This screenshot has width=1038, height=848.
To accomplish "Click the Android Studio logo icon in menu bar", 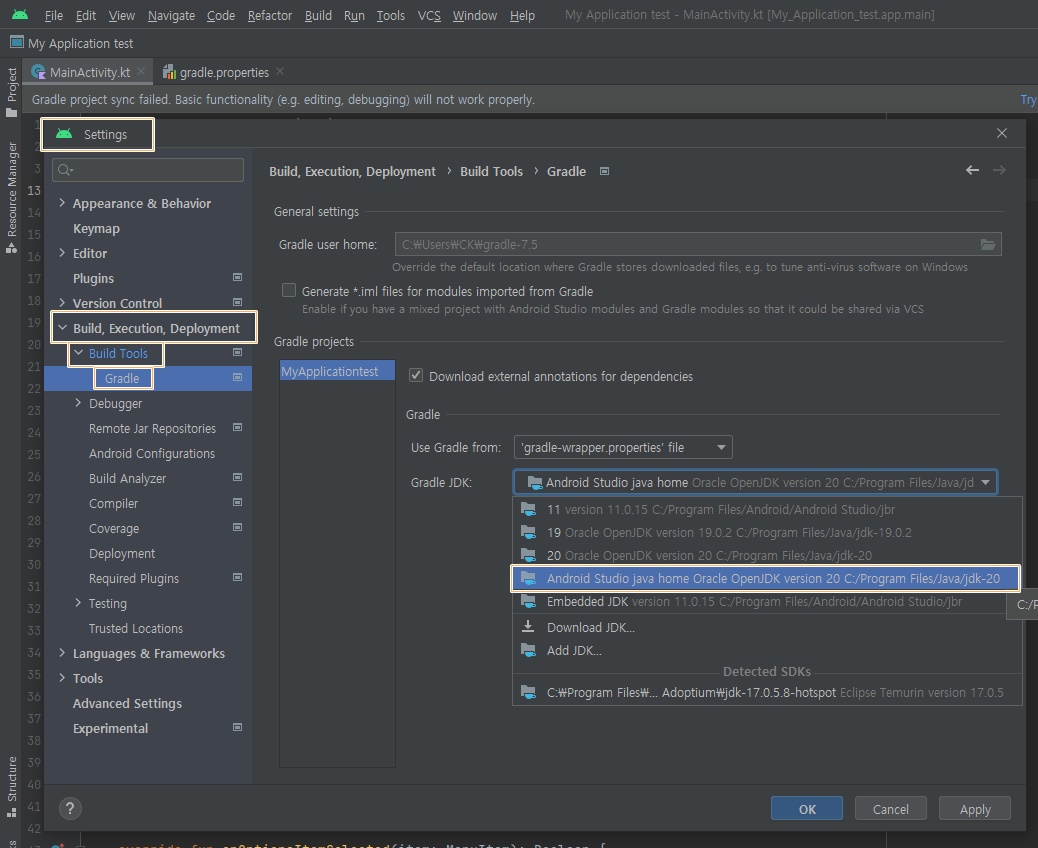I will tap(20, 15).
